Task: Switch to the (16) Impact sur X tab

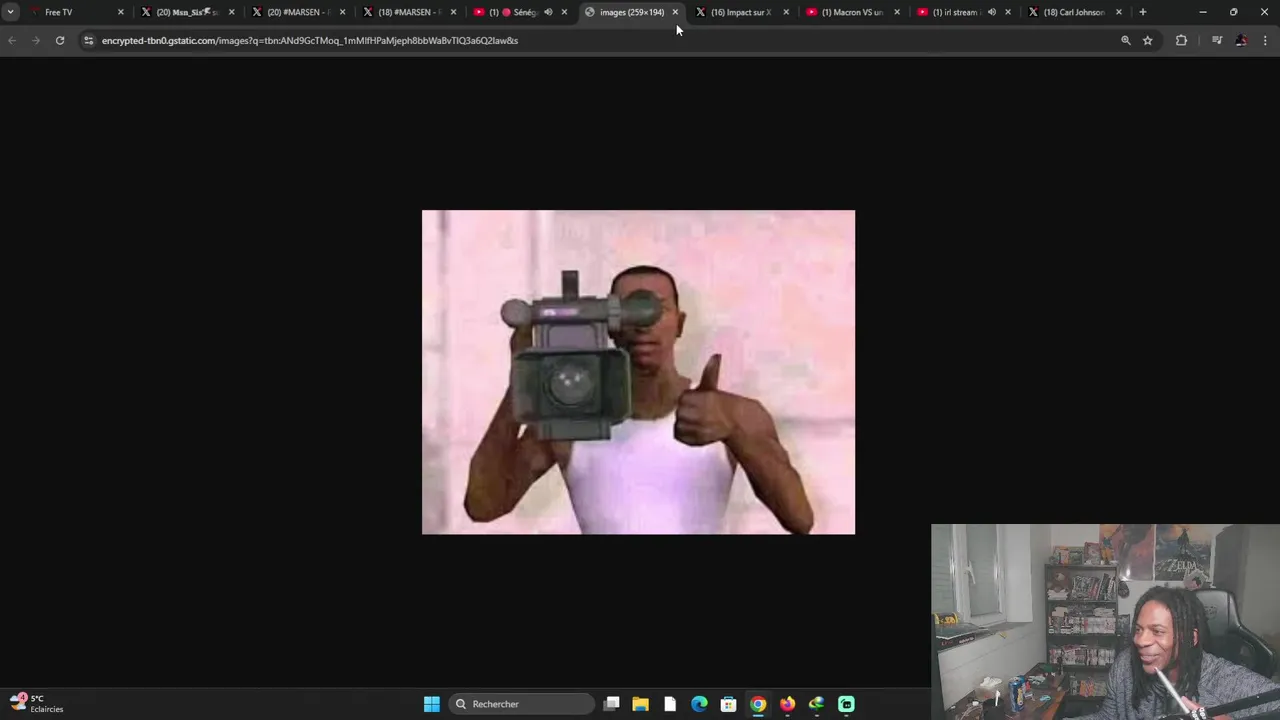Action: pos(740,12)
